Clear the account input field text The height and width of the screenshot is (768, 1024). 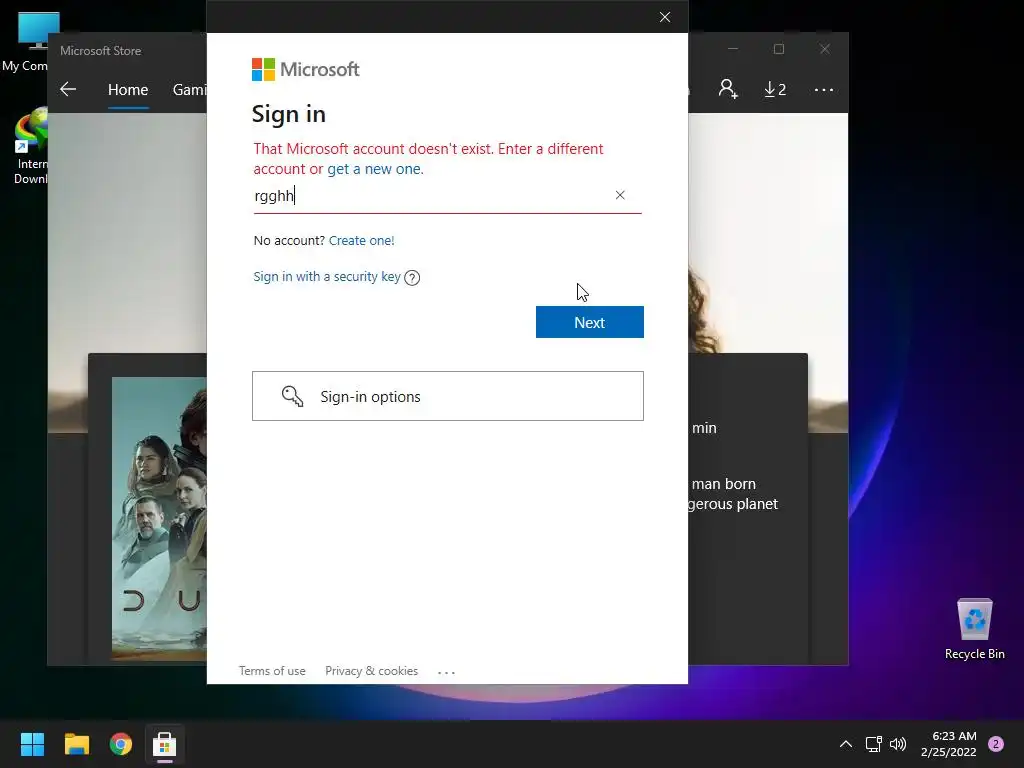click(620, 195)
